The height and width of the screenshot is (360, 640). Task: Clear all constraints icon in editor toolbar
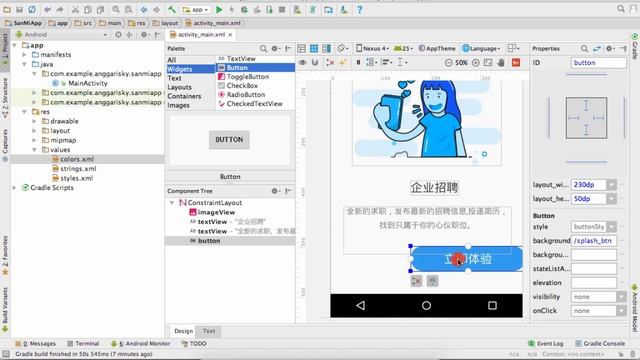coord(330,62)
